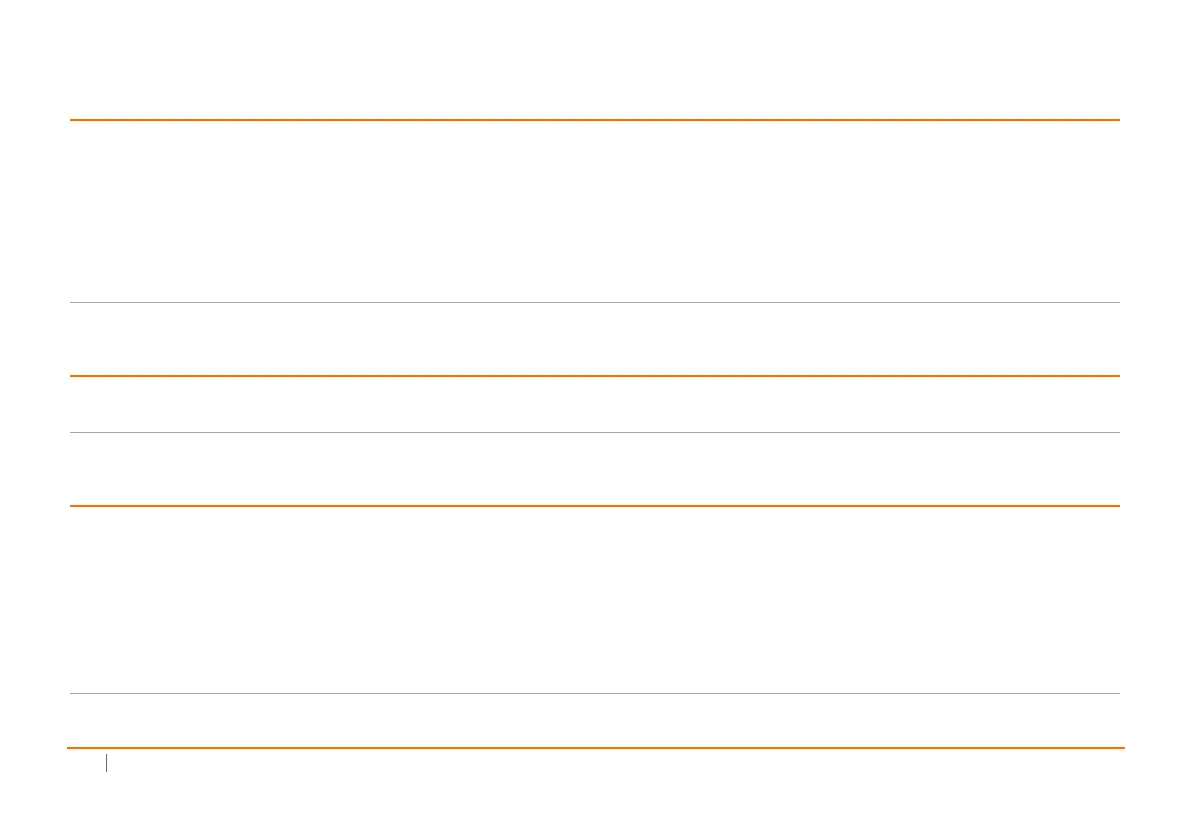Click the small vertical separator in footer
Screen dimensions: 1190x835
(x=106, y=764)
